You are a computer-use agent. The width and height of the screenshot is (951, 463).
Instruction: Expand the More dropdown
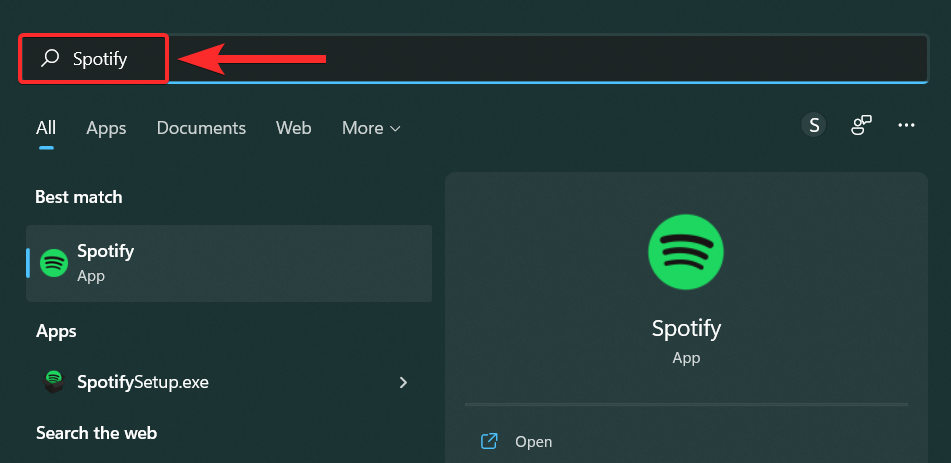[371, 128]
